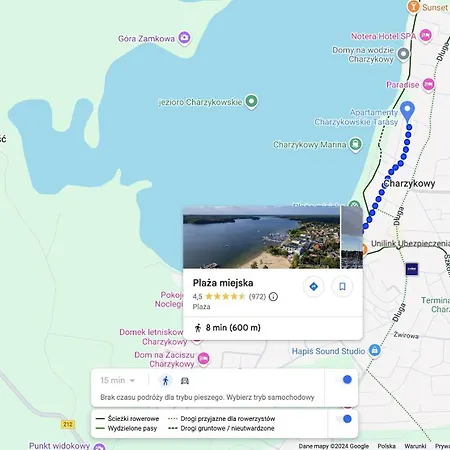Viewport: 450px width, 450px height.
Task: Select car travel mode icon
Action: click(185, 381)
